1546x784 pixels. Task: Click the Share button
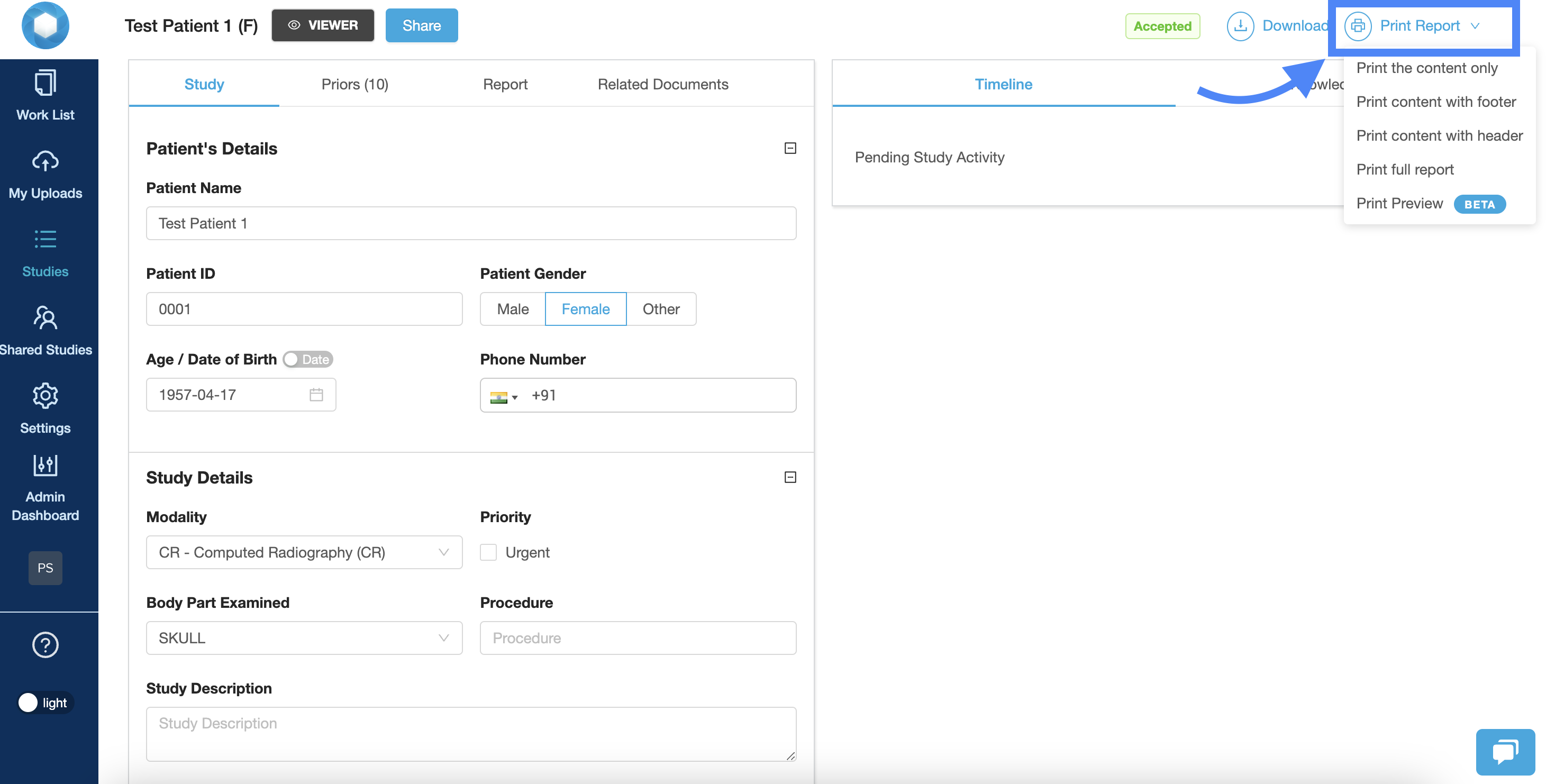pyautogui.click(x=421, y=25)
